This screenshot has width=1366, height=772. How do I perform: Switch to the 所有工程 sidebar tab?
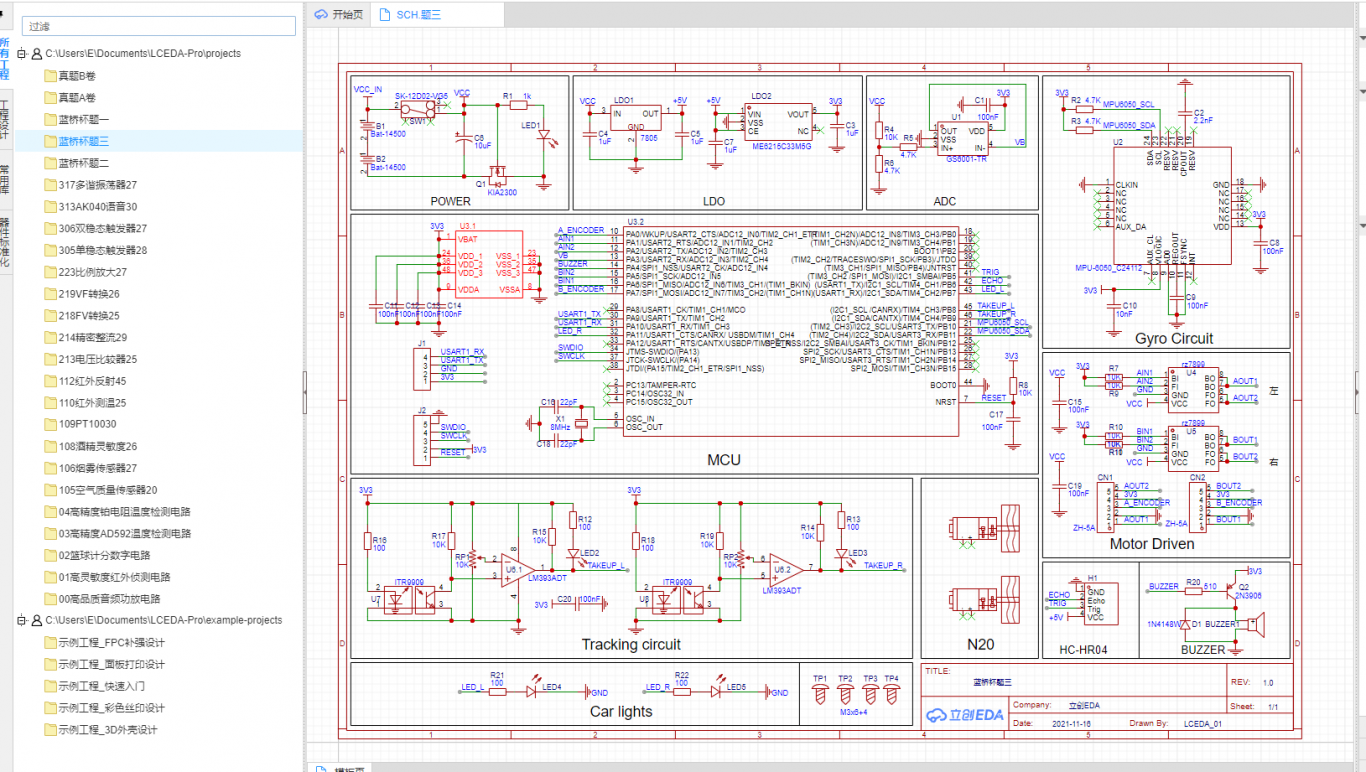click(x=4, y=60)
